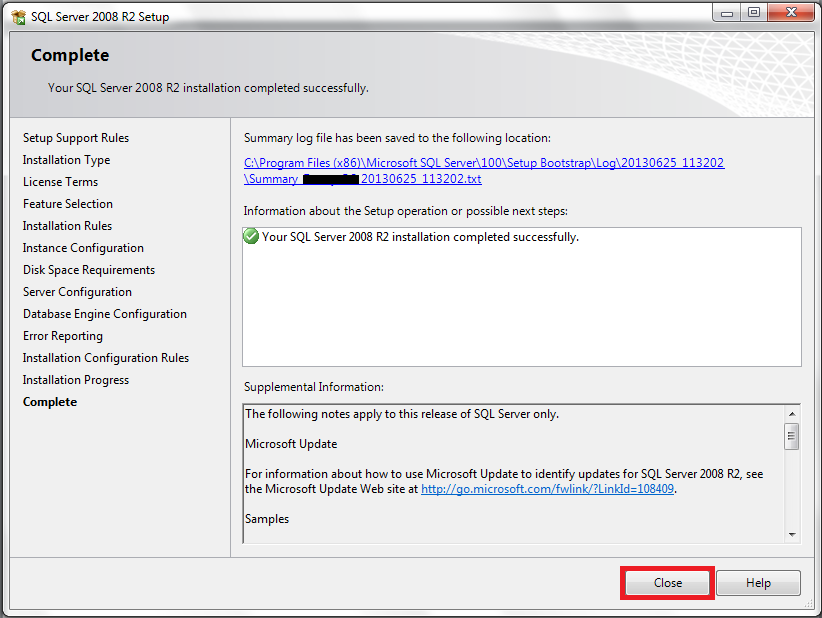
Task: Close the window with the red X button
Action: tap(791, 13)
